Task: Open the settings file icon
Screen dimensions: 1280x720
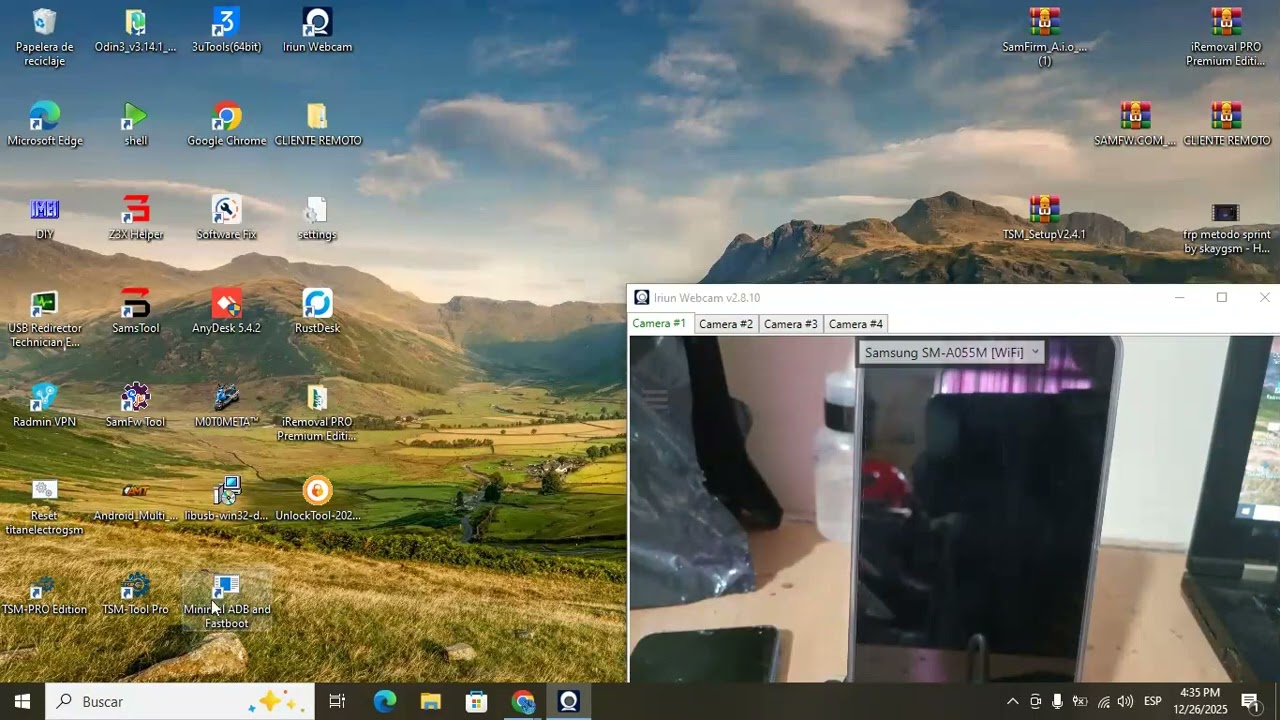Action: pyautogui.click(x=317, y=218)
